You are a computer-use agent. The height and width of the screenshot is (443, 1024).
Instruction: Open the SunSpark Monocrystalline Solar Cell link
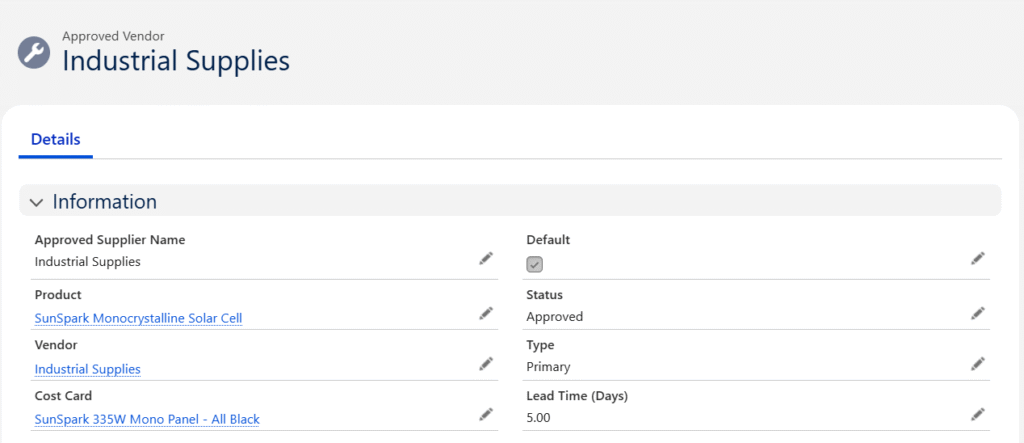138,319
